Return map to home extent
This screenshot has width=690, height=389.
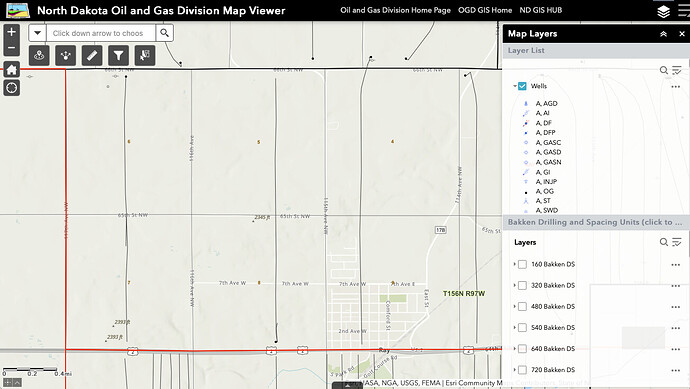pos(11,69)
